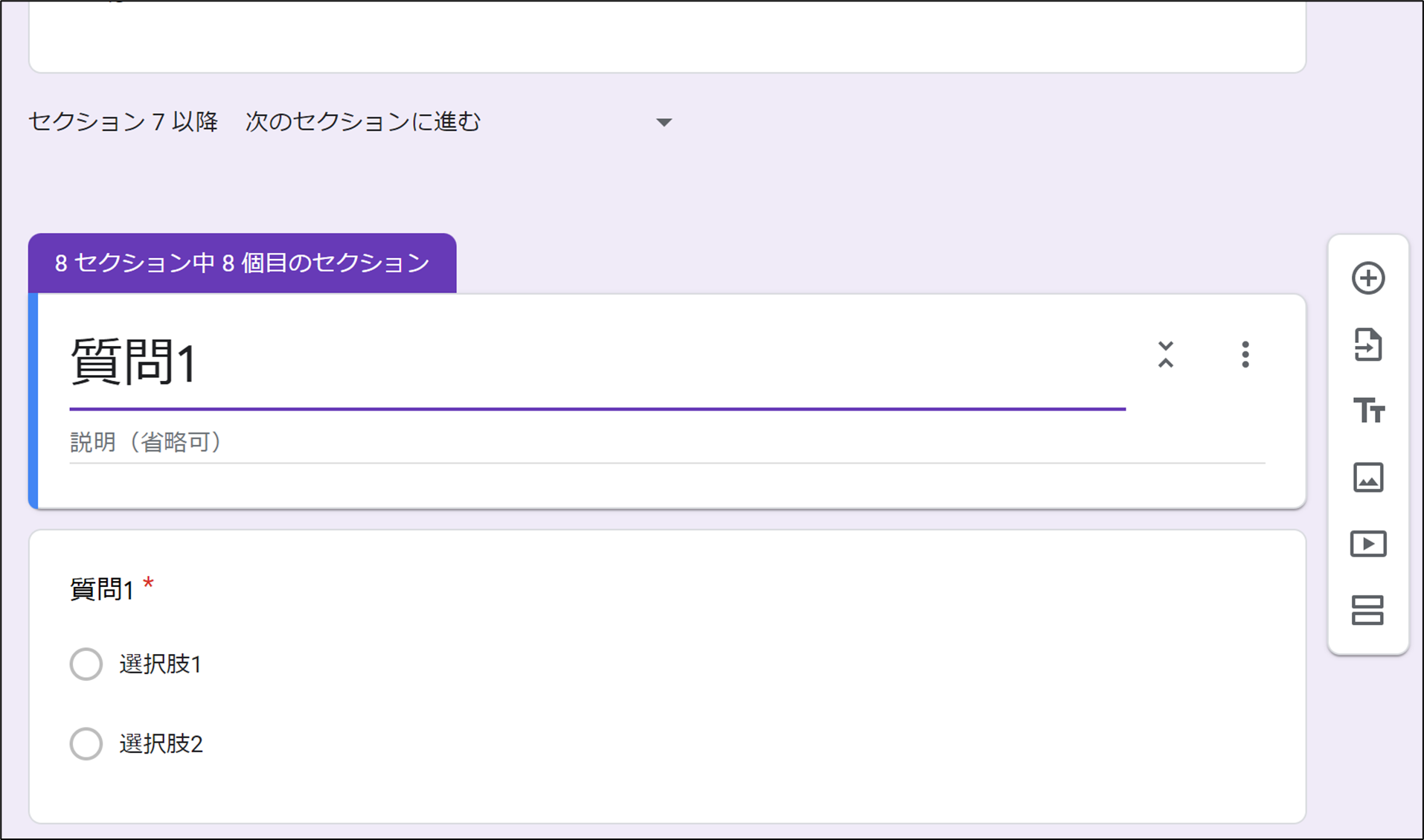This screenshot has height=840, width=1424.
Task: Open the 次のセクションに進む dropdown
Action: tap(458, 122)
